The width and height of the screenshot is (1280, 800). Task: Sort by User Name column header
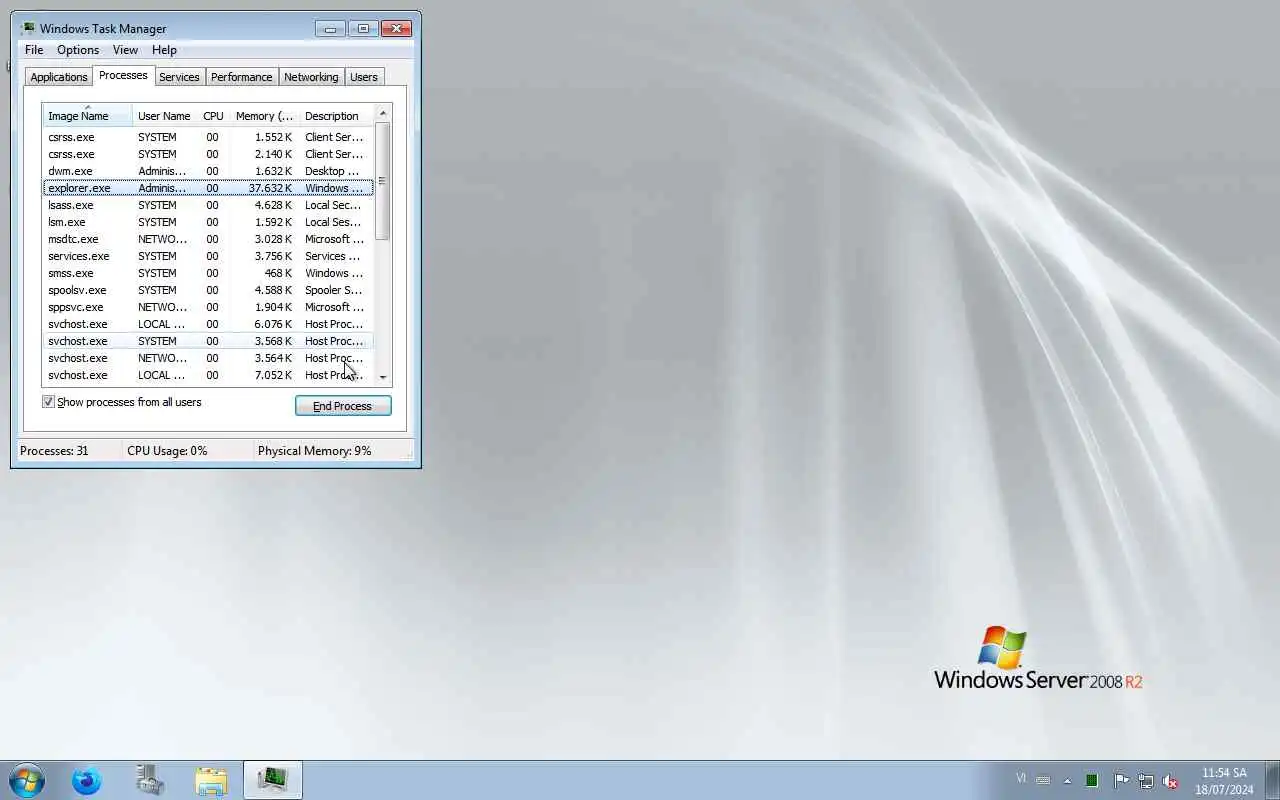click(x=164, y=116)
